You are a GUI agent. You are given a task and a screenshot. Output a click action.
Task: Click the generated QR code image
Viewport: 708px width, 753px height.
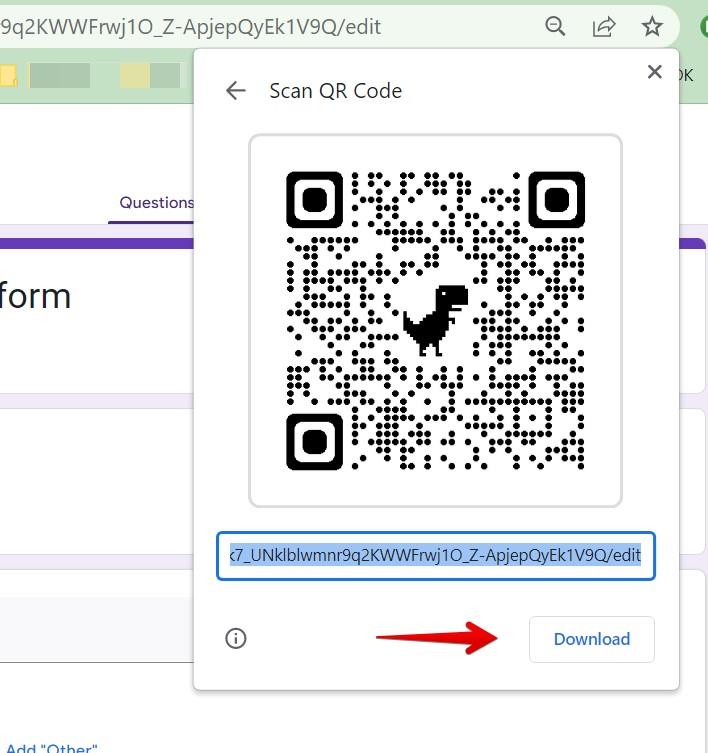click(x=436, y=320)
